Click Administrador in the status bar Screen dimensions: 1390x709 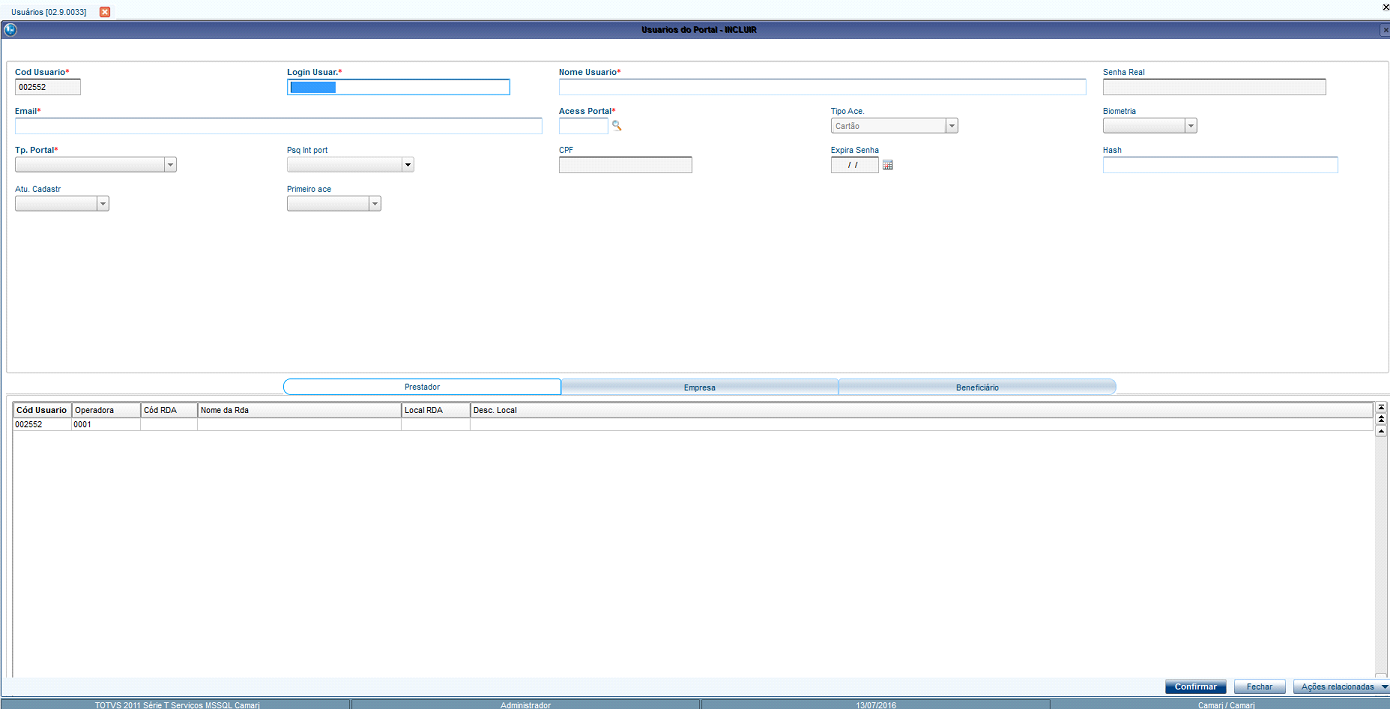coord(525,705)
